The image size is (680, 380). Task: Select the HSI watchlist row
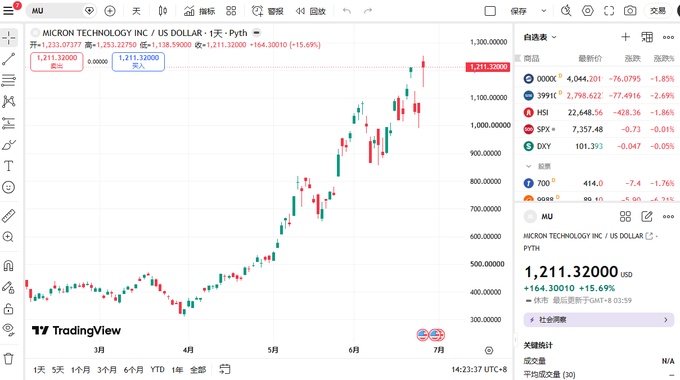click(x=598, y=112)
